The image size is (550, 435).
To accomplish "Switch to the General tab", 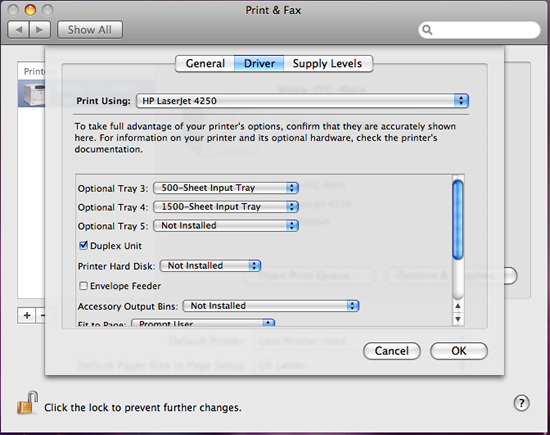I will coord(205,63).
